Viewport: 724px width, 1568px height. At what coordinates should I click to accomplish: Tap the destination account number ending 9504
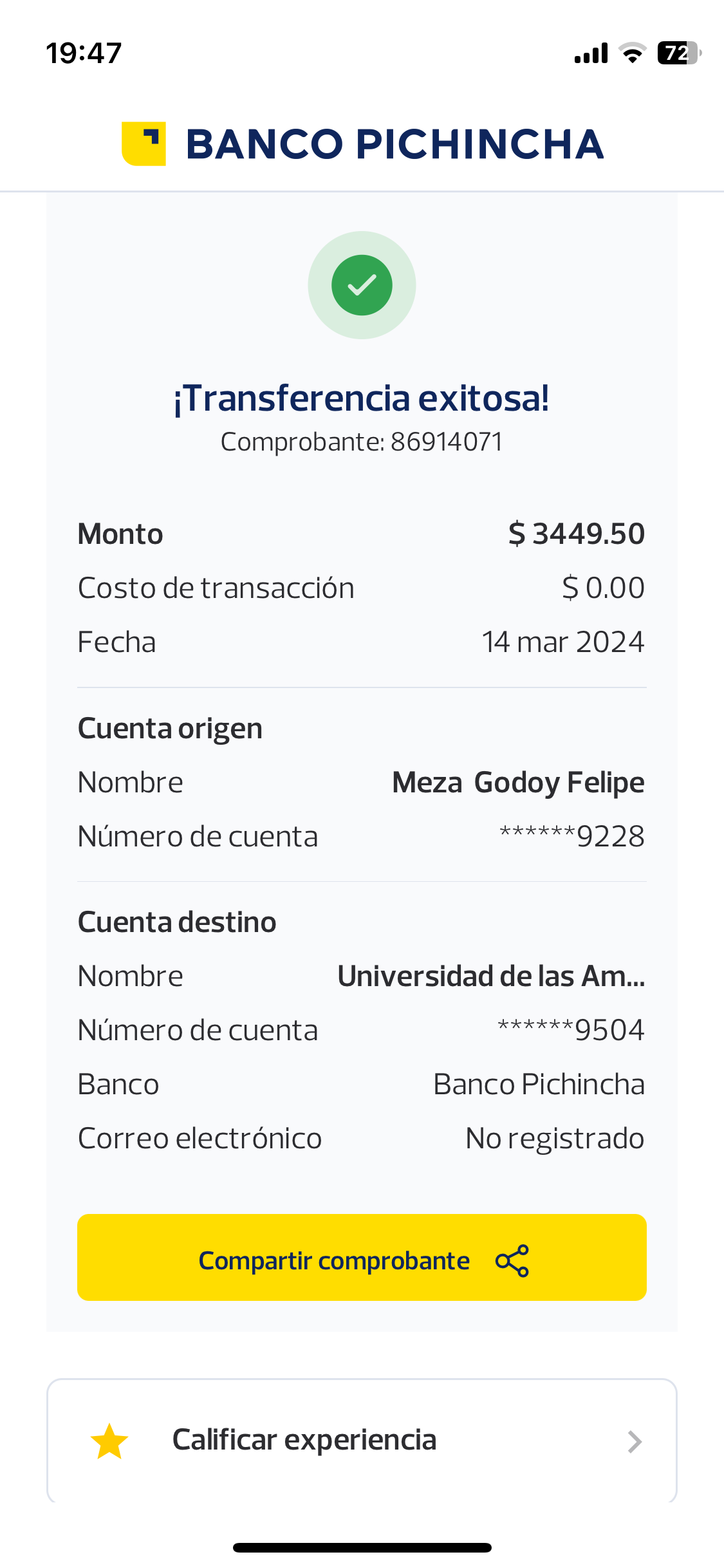(x=571, y=1030)
